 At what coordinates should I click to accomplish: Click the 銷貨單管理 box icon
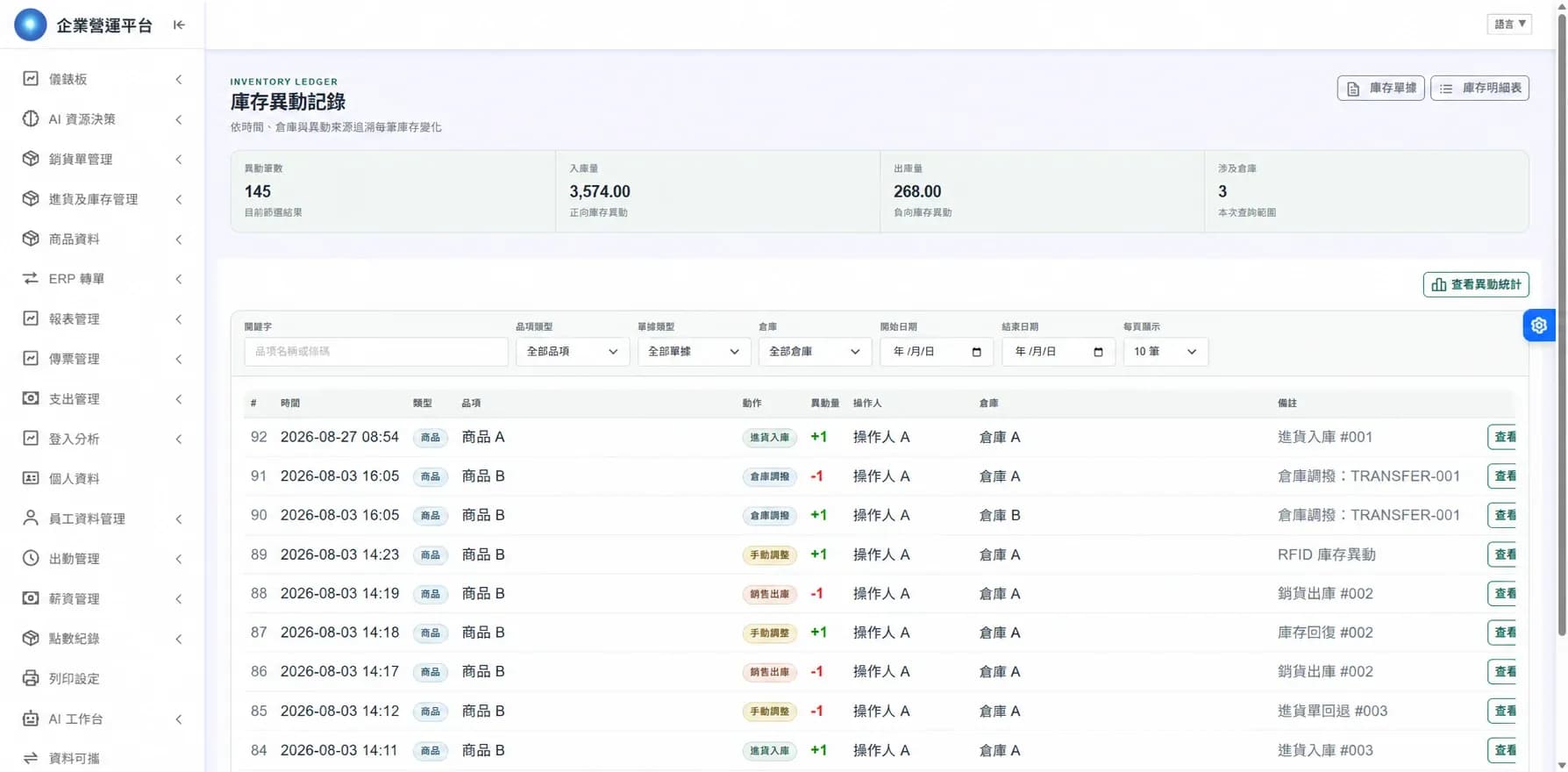(x=31, y=159)
